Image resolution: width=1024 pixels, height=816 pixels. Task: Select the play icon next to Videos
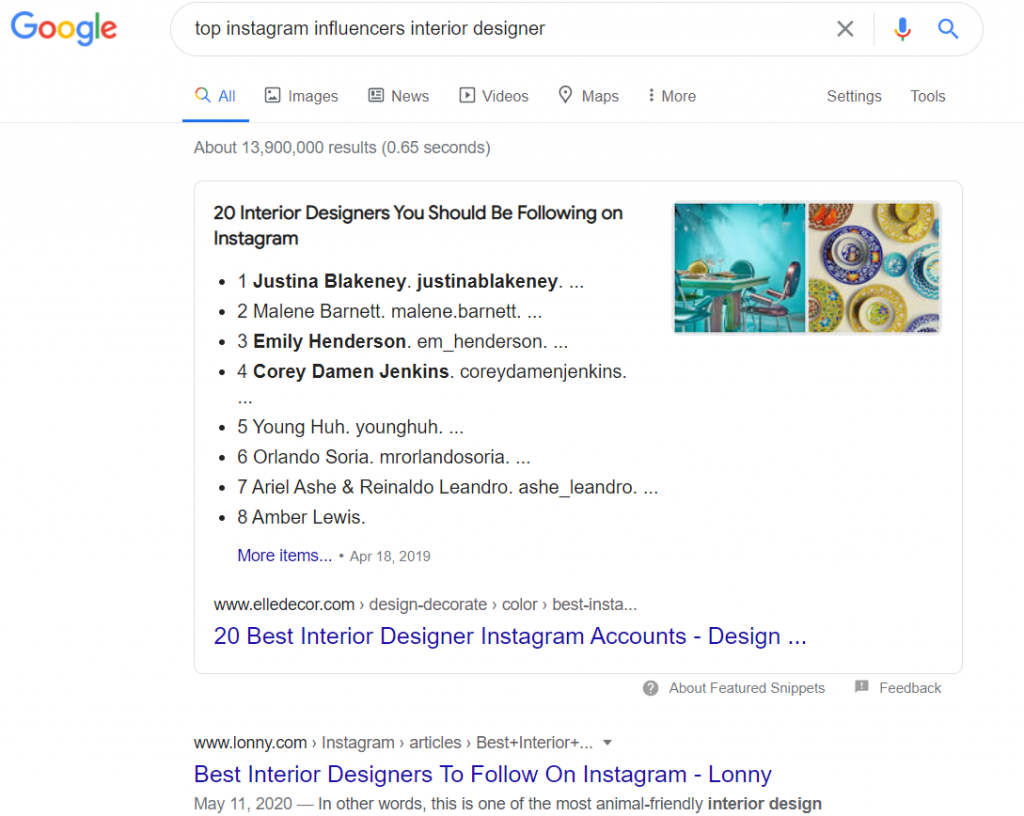pyautogui.click(x=465, y=95)
